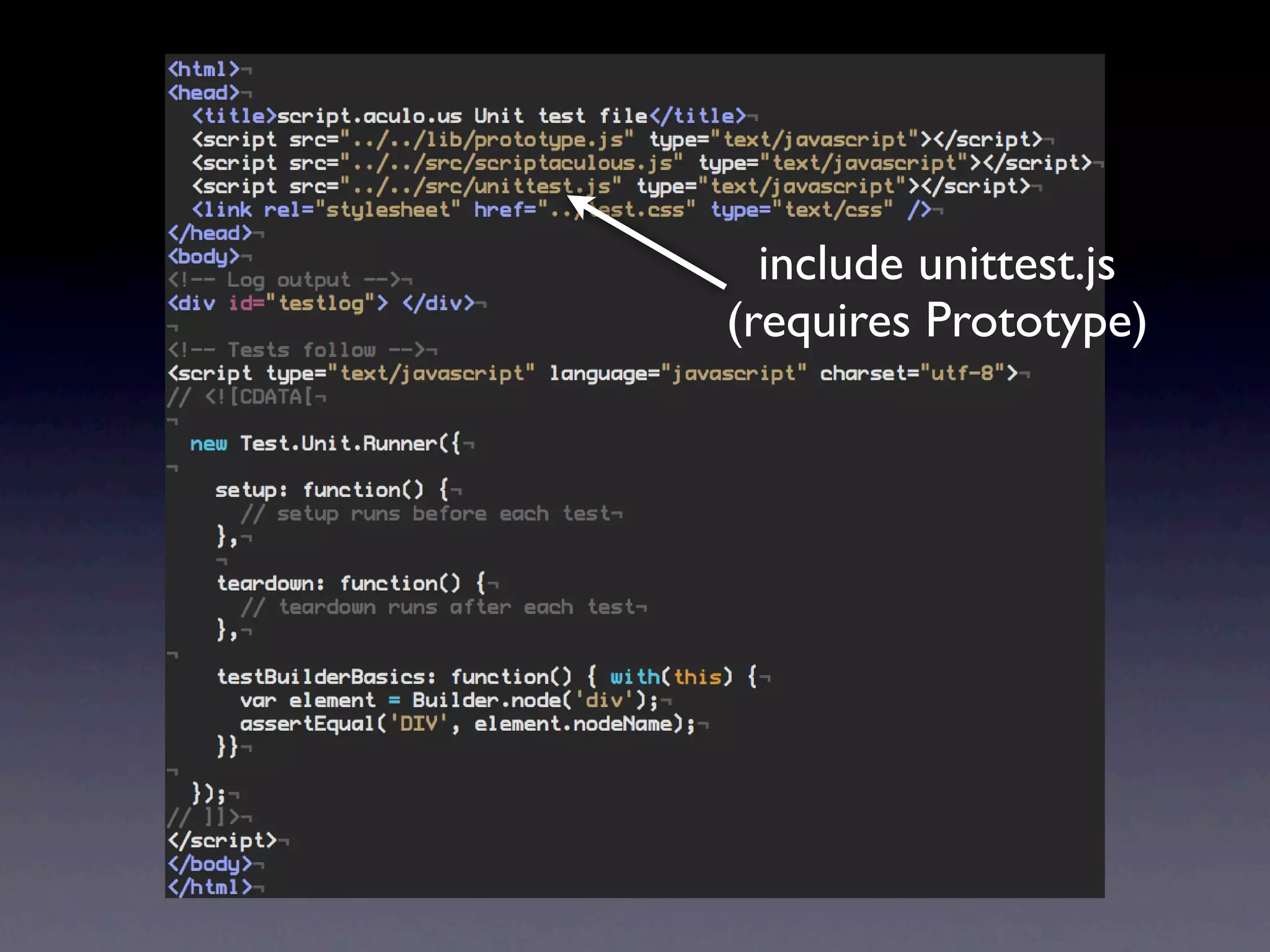Click the closing </html> tag
1270x952 pixels.
click(x=210, y=888)
